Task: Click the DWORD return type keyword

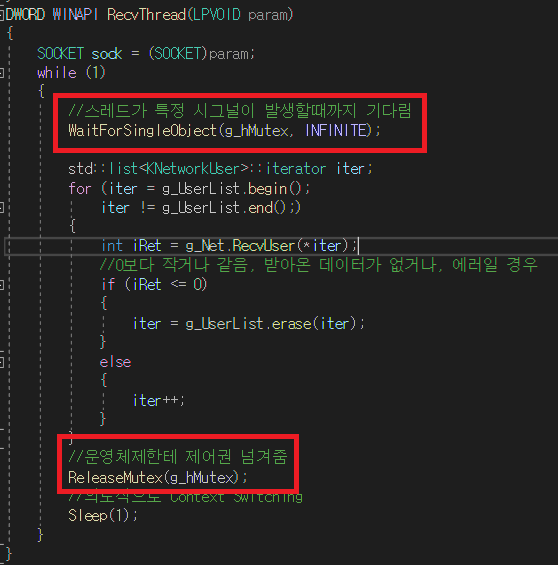Action: (25, 15)
